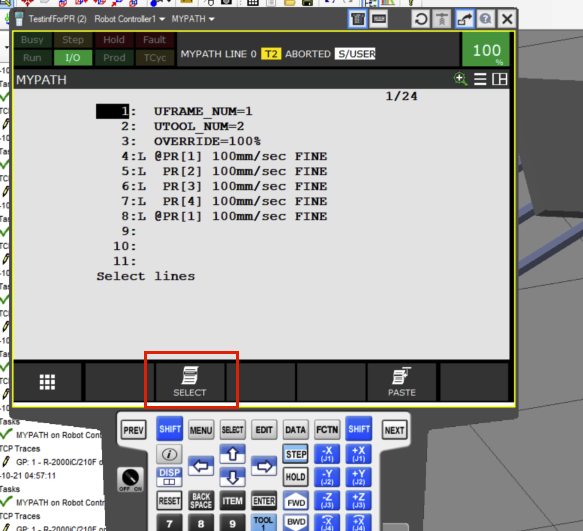
Task: Click the up arrow key
Action: coord(232,454)
